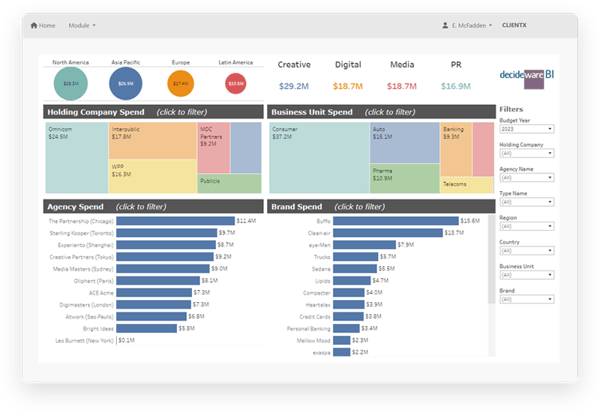Open the Business Unit filter dropdown

click(527, 275)
